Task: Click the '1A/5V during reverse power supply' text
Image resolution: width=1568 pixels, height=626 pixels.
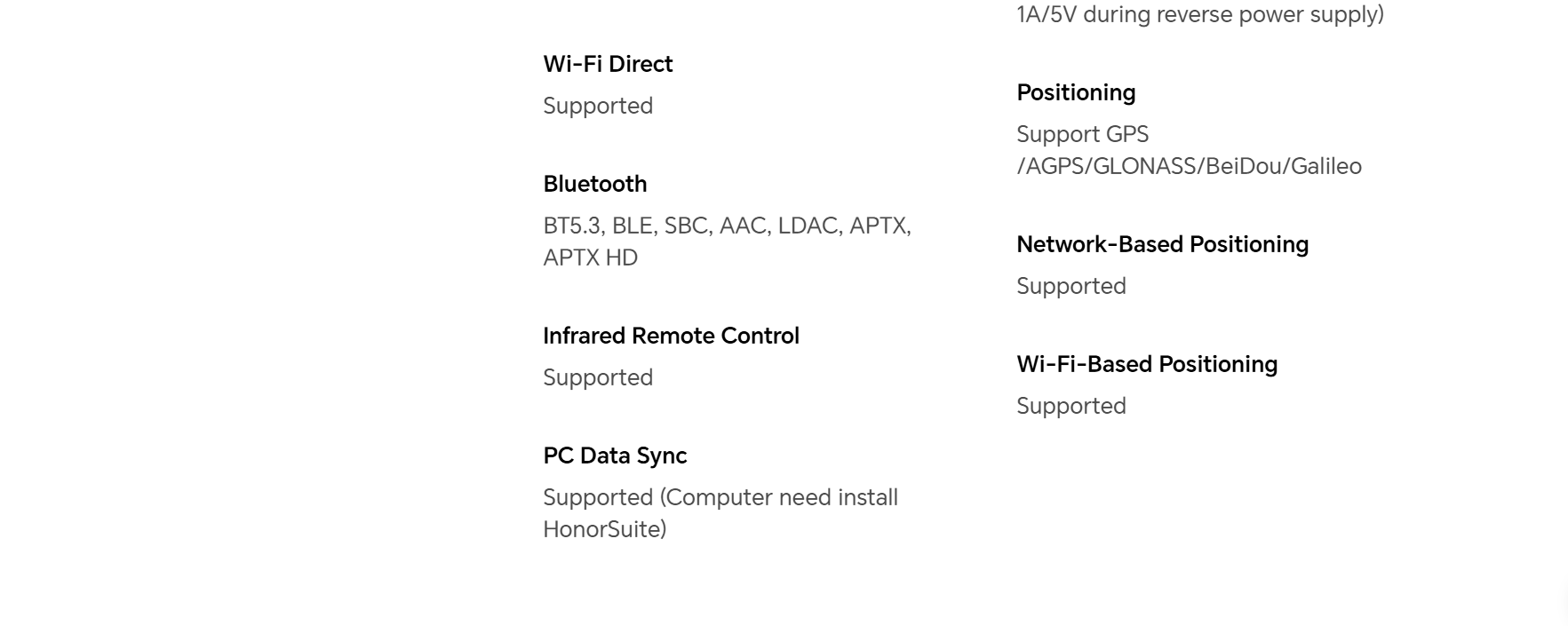Action: pos(1200,14)
